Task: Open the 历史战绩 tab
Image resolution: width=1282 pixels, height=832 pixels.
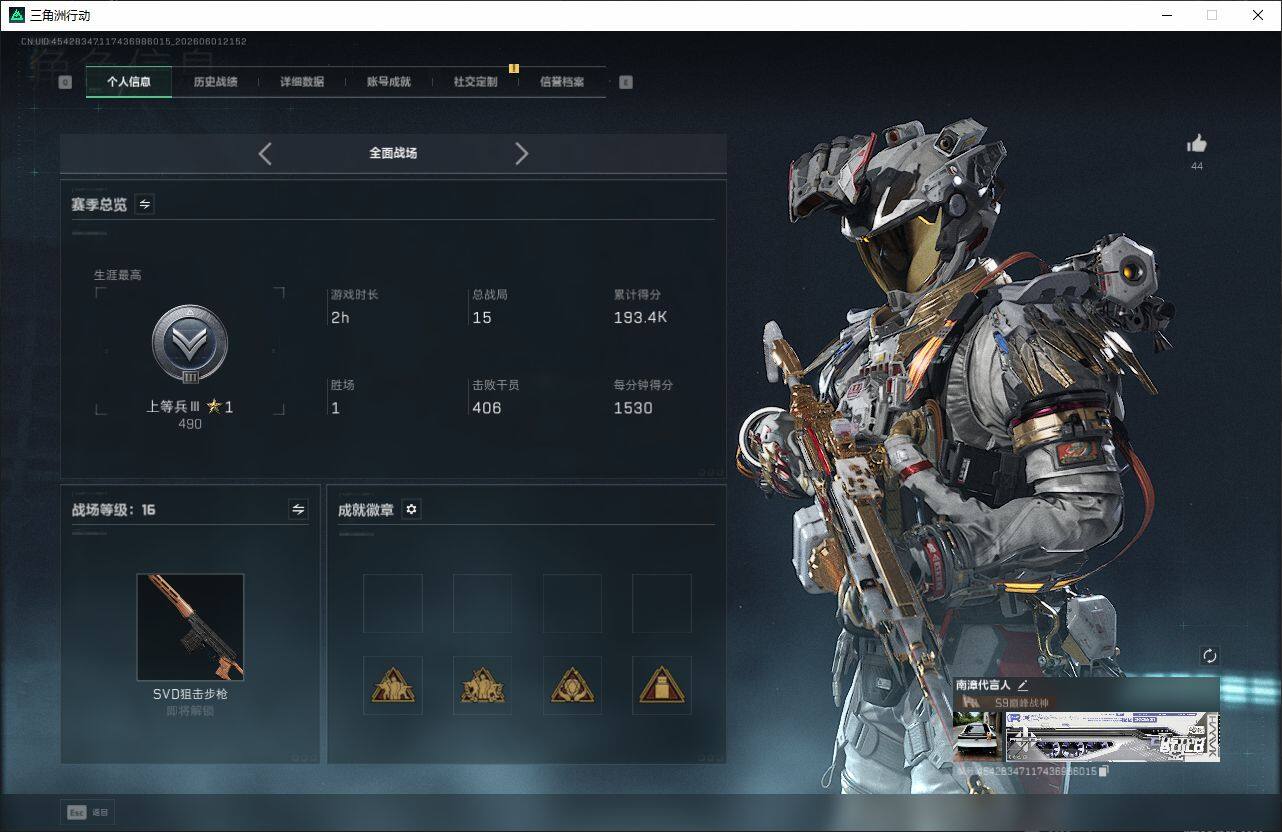Action: (215, 82)
